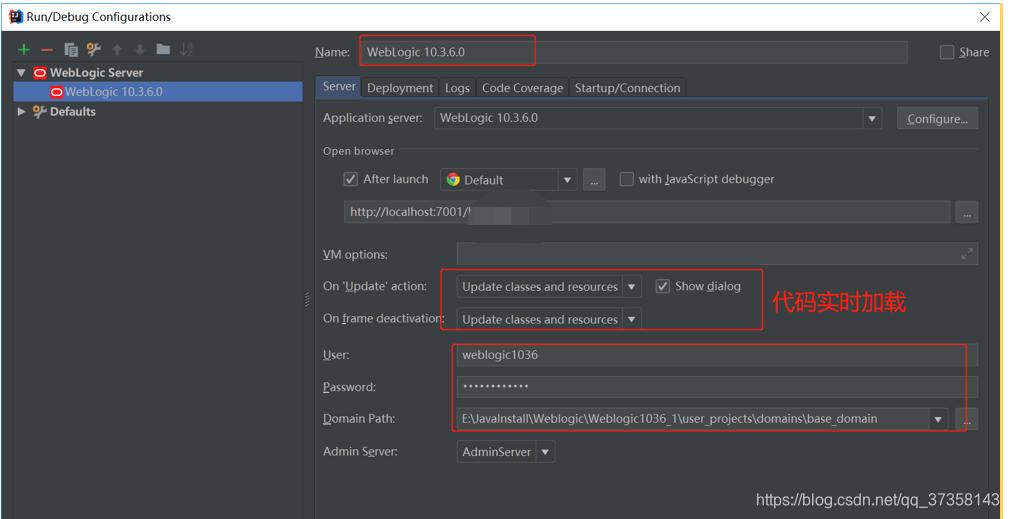Viewport: 1010px width, 519px height.
Task: Open the Domain Path dropdown arrow
Action: coord(938,419)
